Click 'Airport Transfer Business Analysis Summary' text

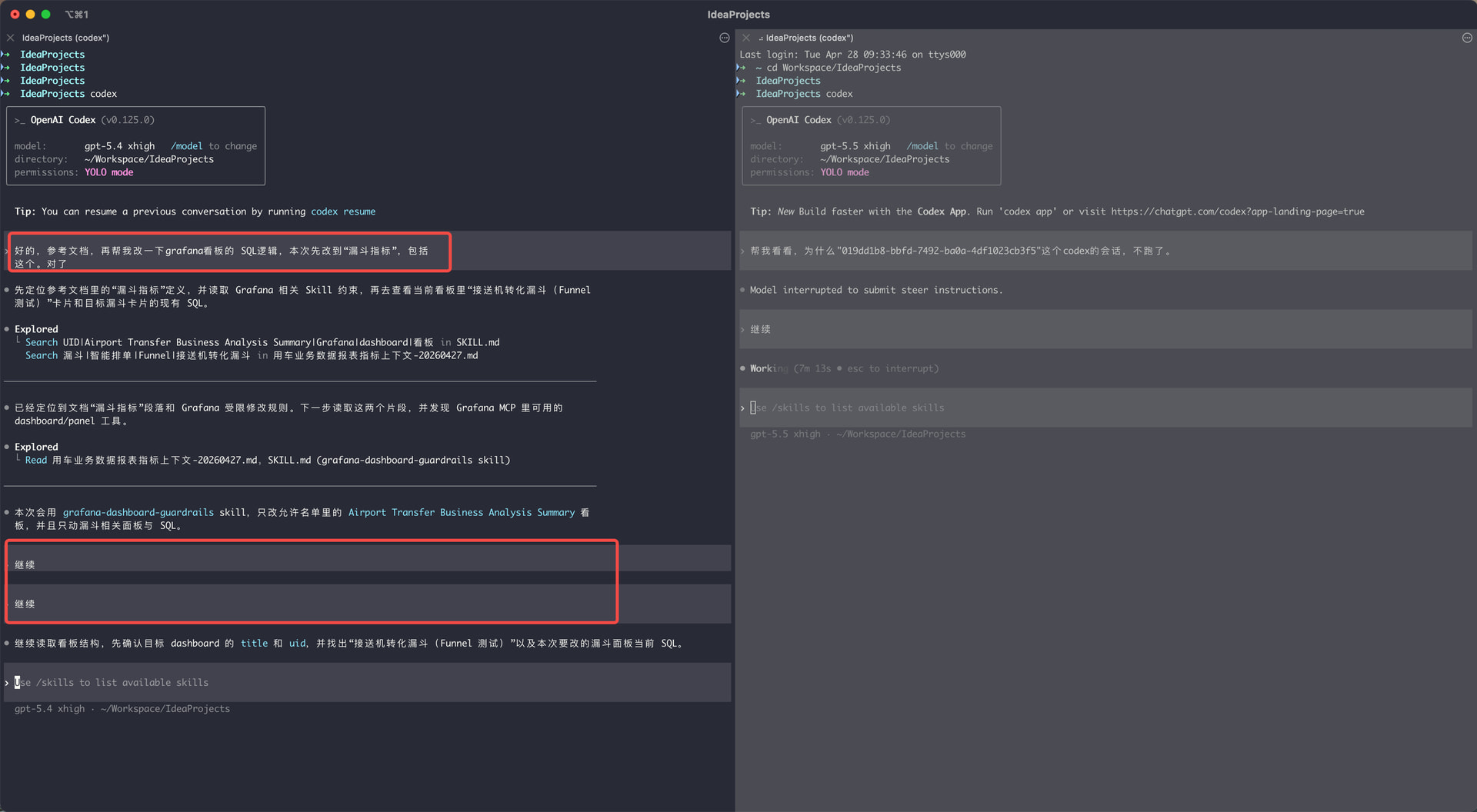[462, 513]
